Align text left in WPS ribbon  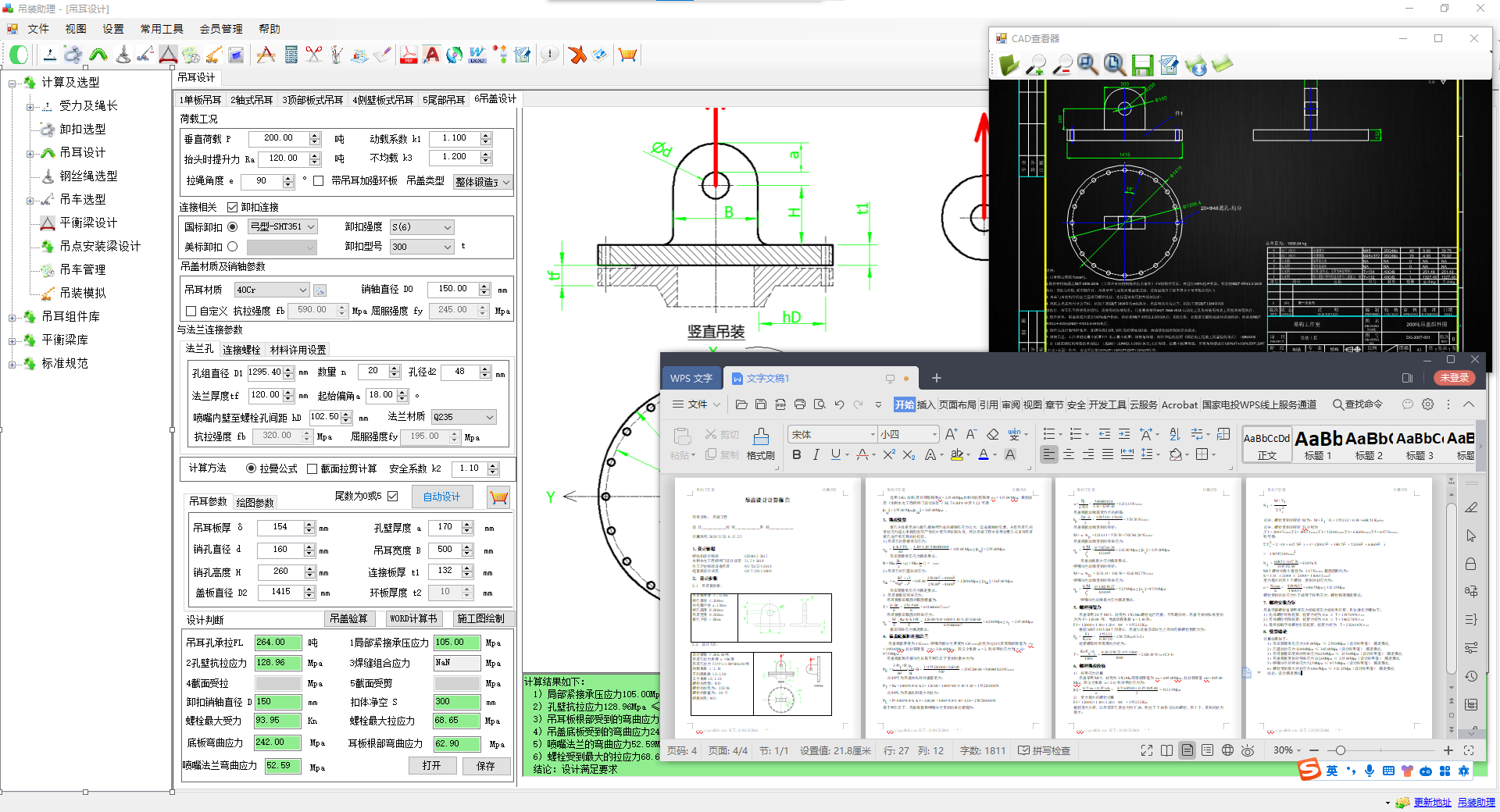click(1049, 454)
